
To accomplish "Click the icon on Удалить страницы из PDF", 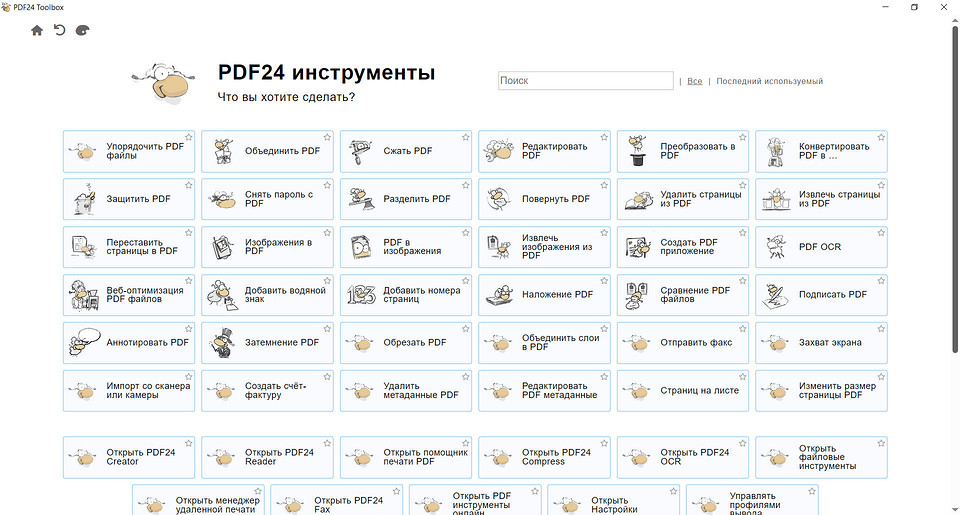I will pos(637,200).
